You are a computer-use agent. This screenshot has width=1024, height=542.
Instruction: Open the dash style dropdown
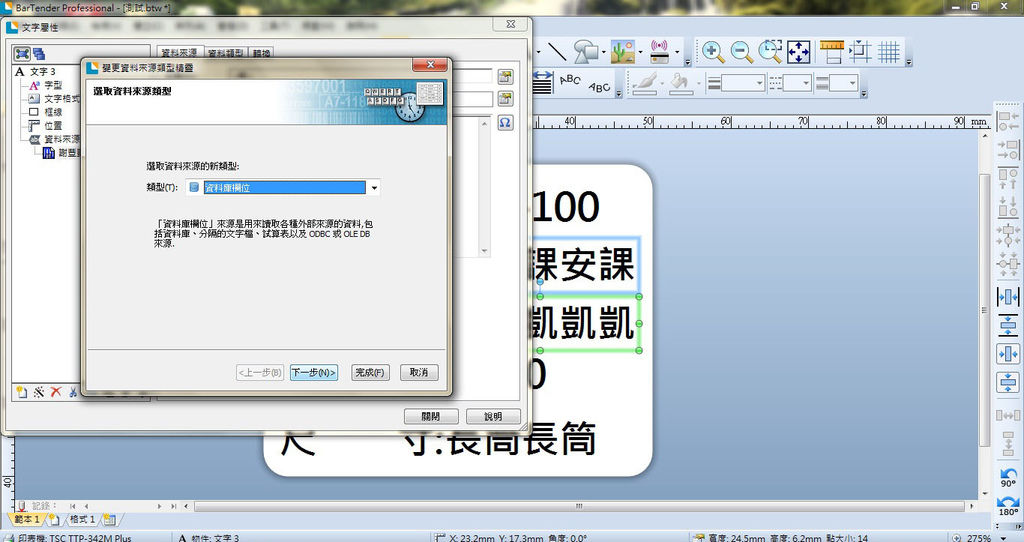(x=805, y=83)
